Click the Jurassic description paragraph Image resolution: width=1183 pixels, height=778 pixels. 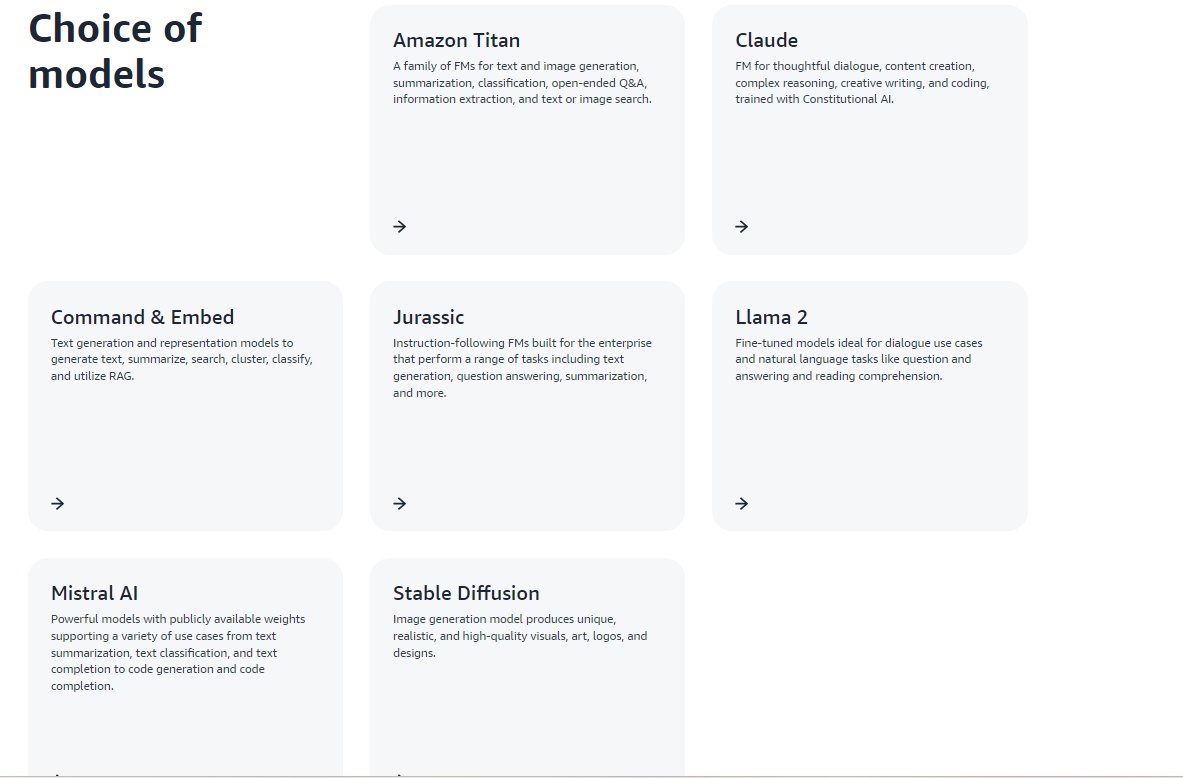(x=522, y=368)
